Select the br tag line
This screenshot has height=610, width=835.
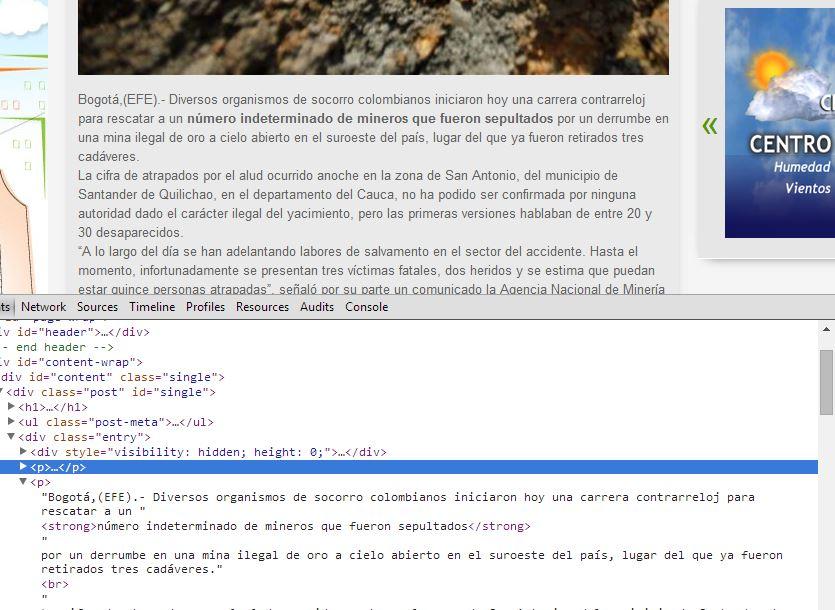[55, 584]
